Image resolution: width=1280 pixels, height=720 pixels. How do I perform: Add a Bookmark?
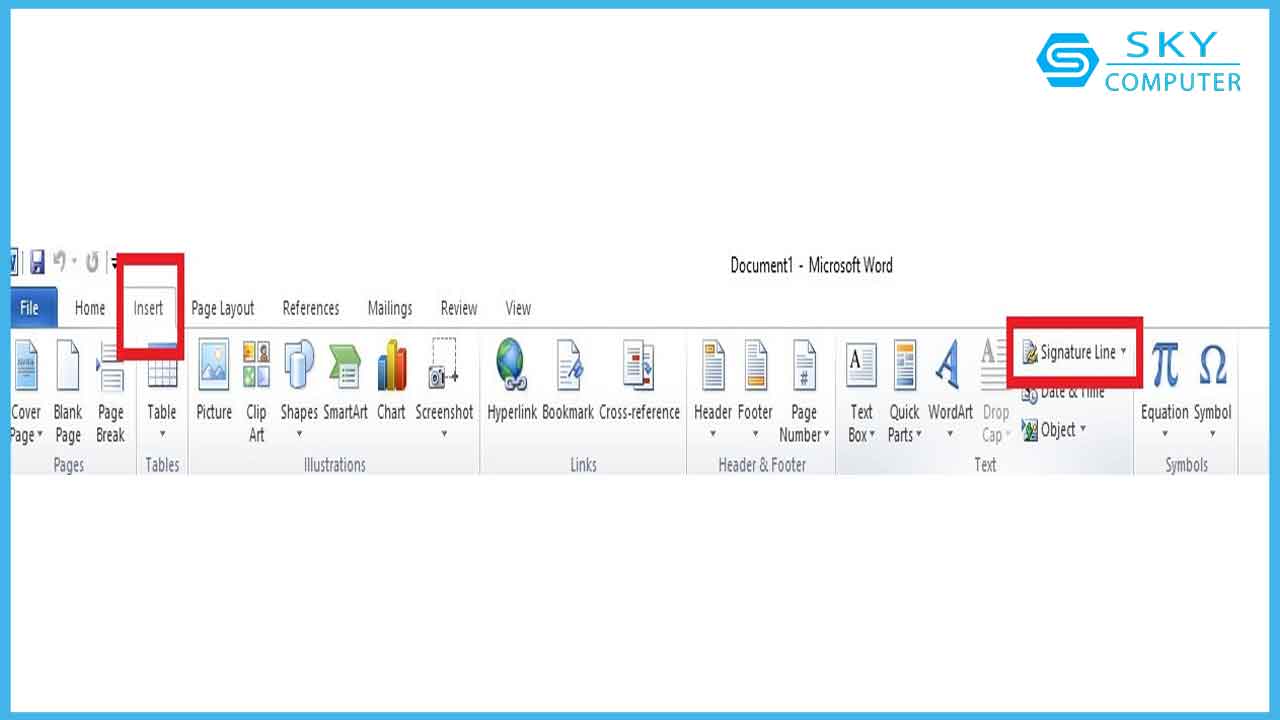[x=568, y=381]
